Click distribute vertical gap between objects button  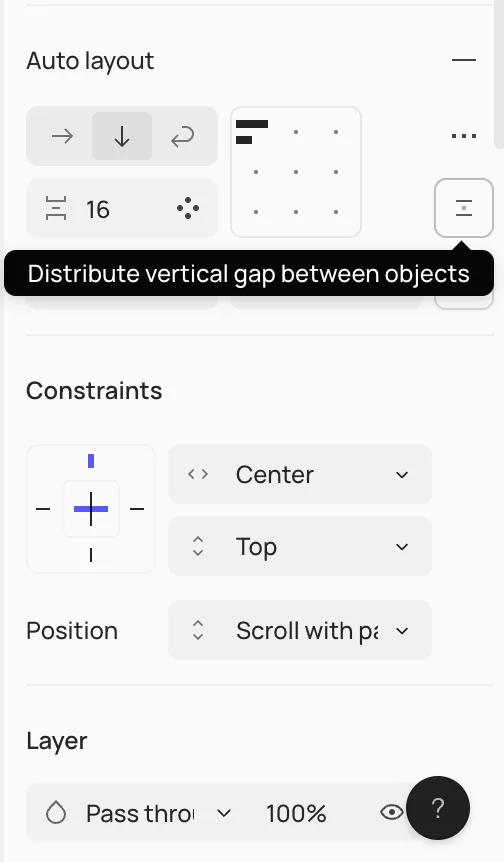[464, 208]
